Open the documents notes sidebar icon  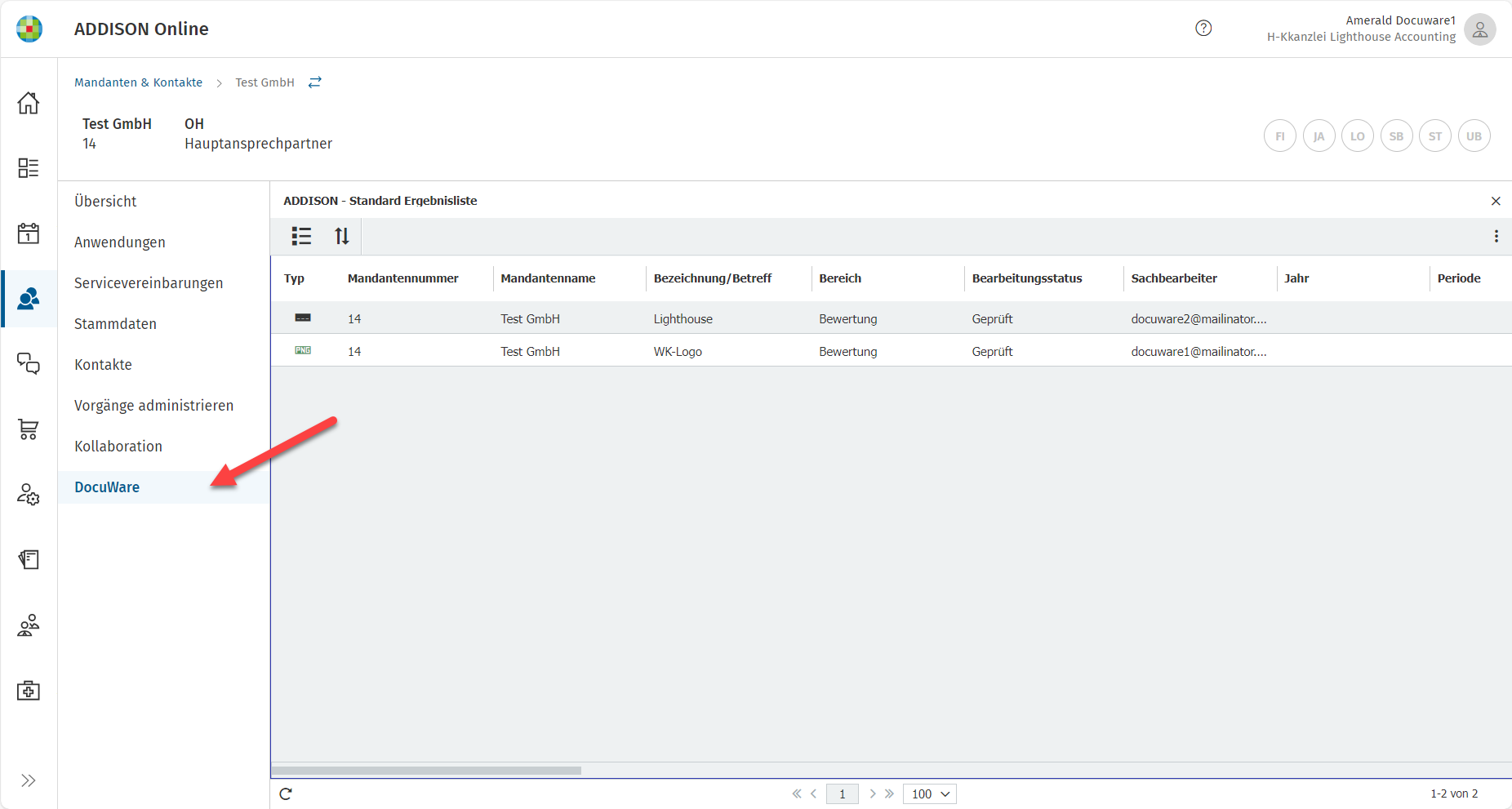point(29,560)
